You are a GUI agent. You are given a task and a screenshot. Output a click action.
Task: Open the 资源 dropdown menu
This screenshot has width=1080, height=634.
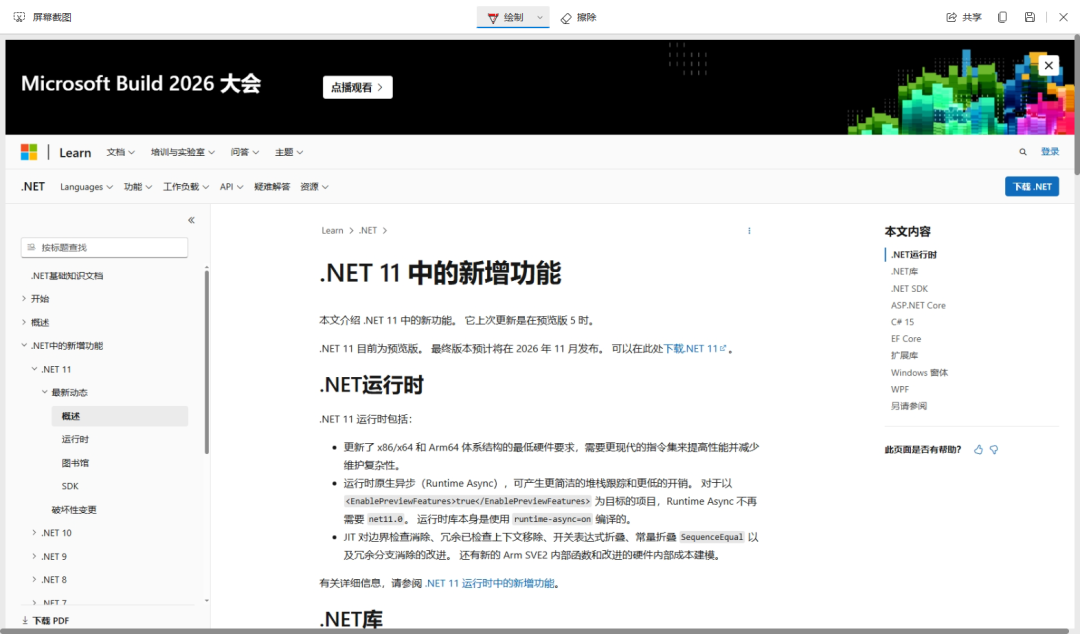(314, 187)
